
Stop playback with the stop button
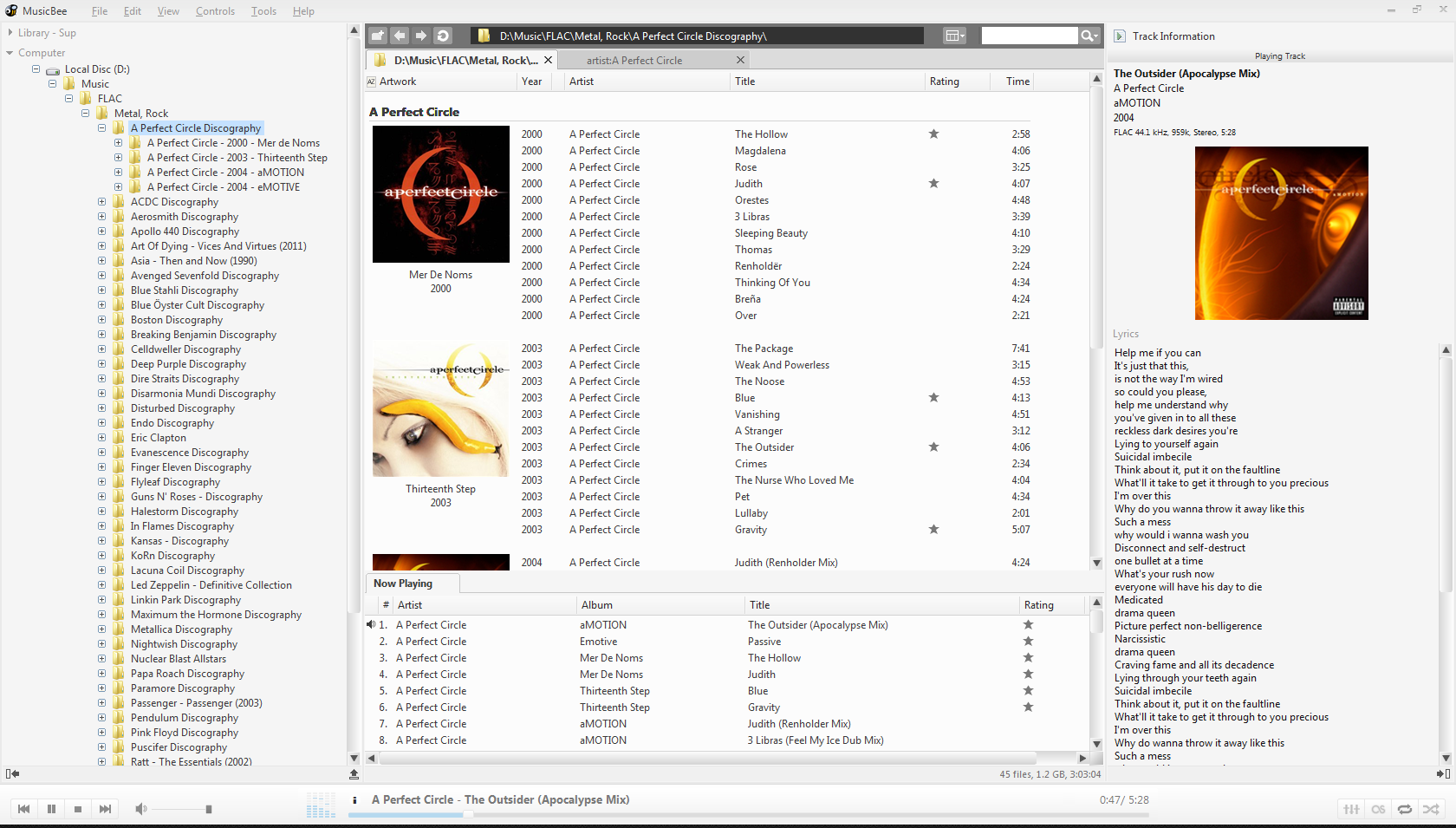pos(78,809)
